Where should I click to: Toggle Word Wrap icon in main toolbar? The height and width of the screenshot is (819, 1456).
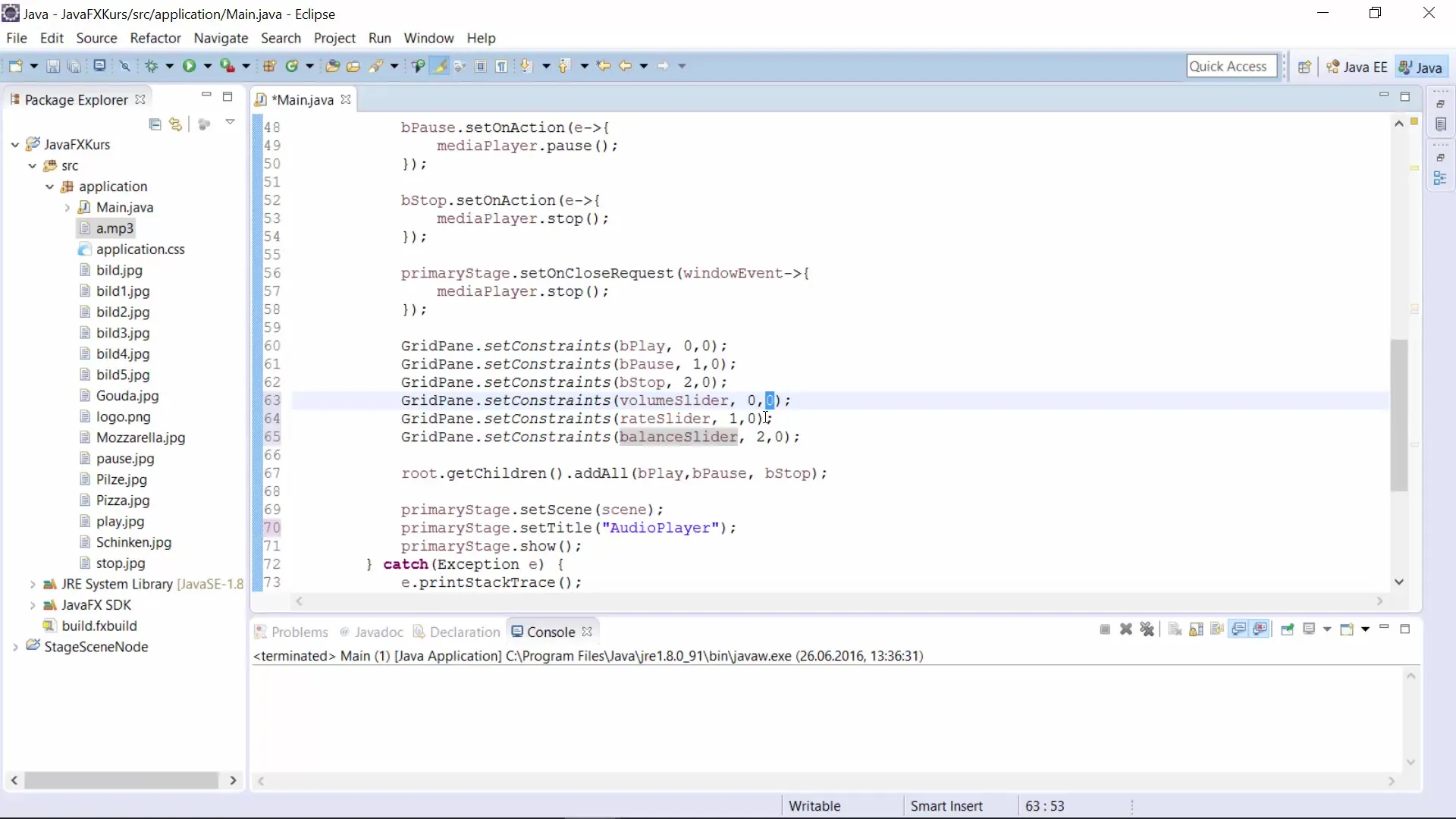[x=460, y=67]
